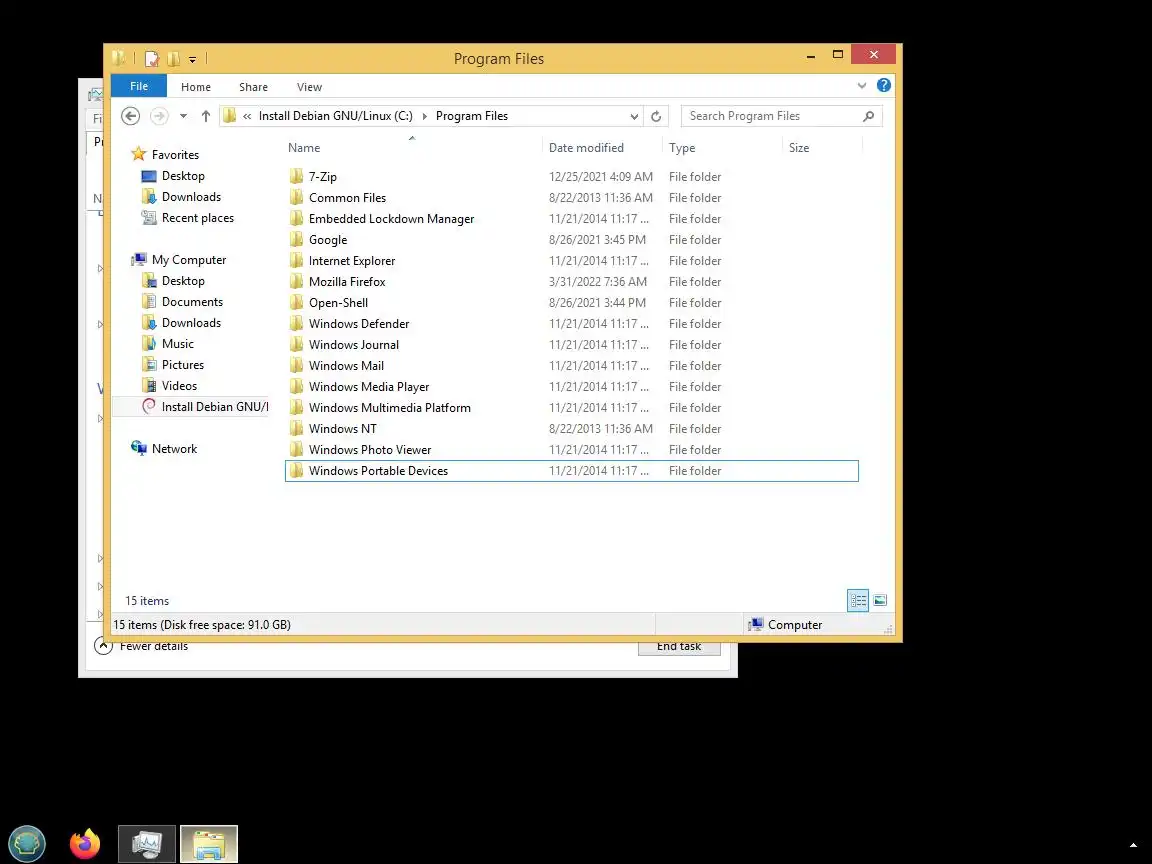The image size is (1152, 864).
Task: Launch Firefox from the taskbar
Action: pos(85,843)
